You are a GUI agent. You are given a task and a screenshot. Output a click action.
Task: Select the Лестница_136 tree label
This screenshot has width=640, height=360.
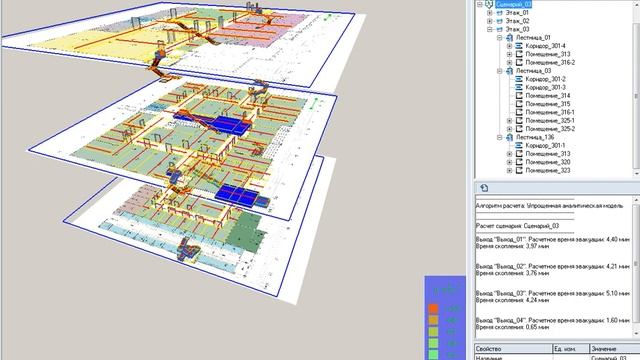click(535, 137)
